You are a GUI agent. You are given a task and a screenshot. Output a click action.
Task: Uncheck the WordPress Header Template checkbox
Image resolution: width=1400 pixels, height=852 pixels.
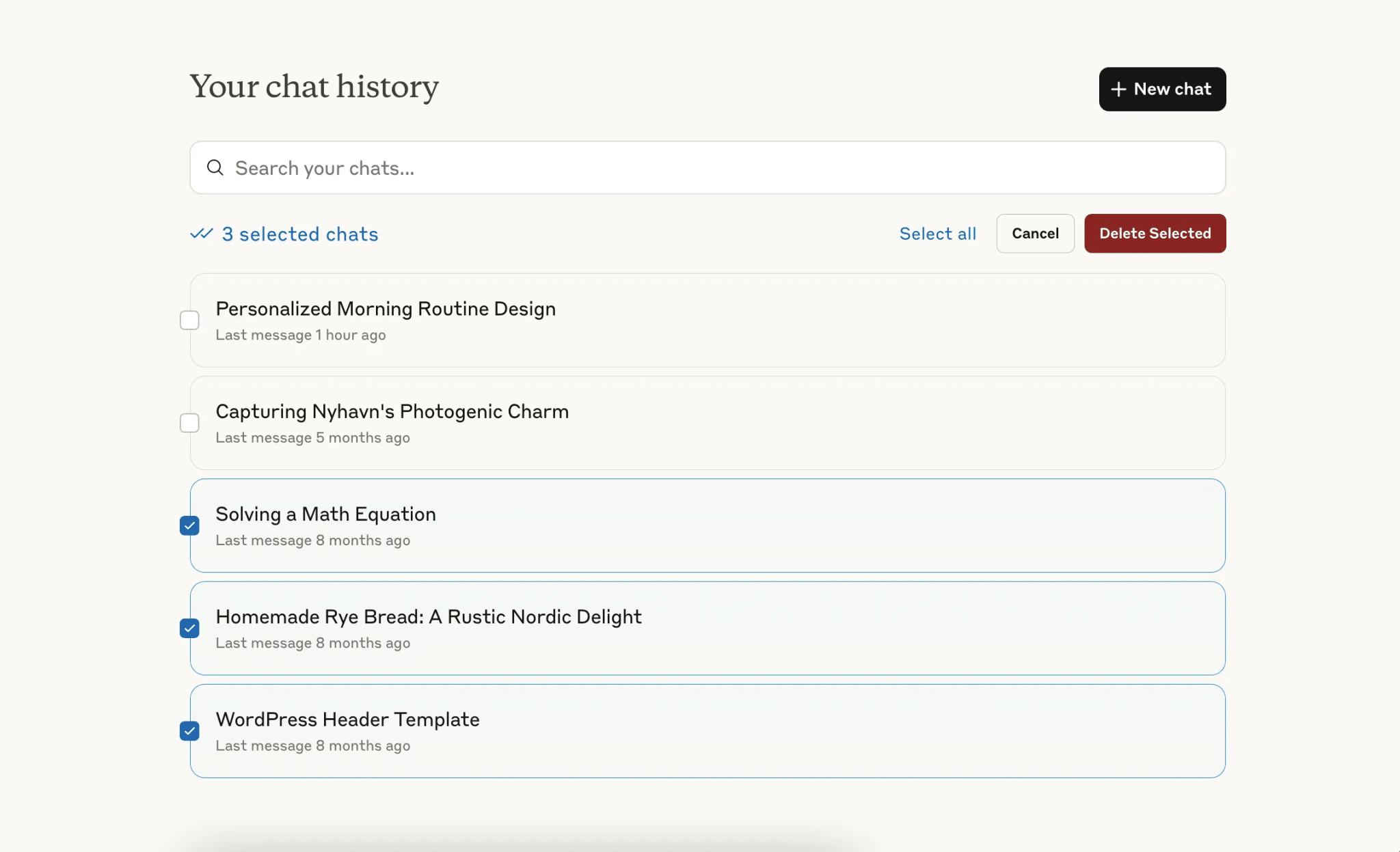point(189,730)
